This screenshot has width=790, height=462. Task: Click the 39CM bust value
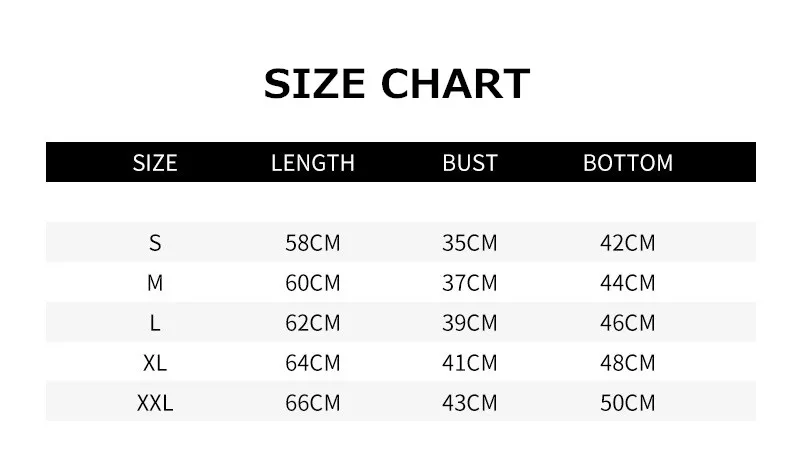470,322
